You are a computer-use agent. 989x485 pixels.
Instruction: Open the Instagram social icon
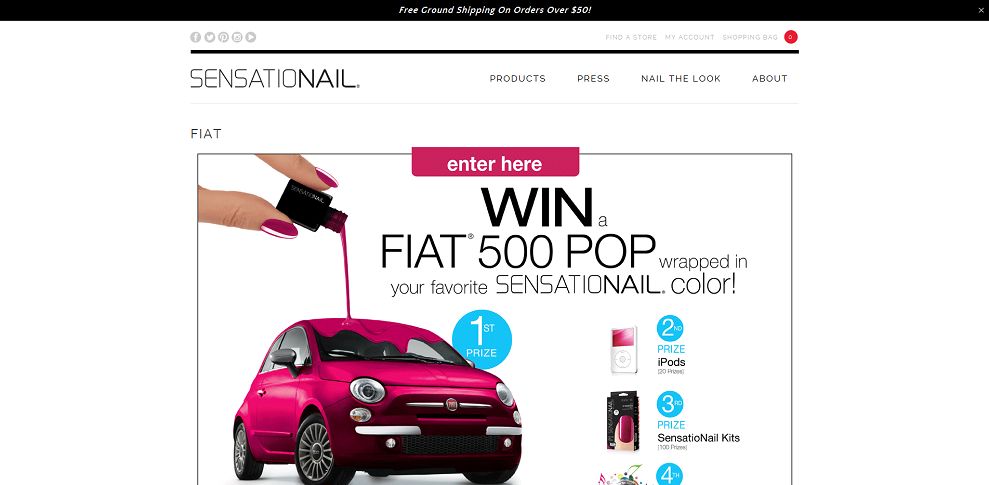click(237, 37)
